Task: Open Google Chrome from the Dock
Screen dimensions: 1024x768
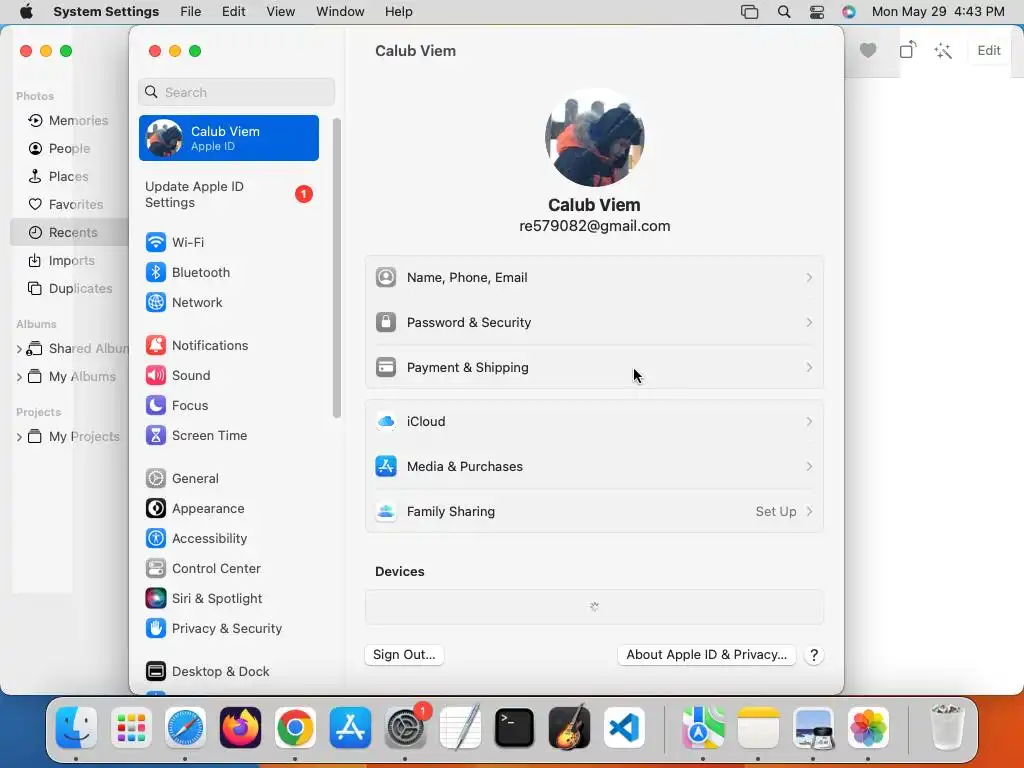Action: click(x=295, y=728)
